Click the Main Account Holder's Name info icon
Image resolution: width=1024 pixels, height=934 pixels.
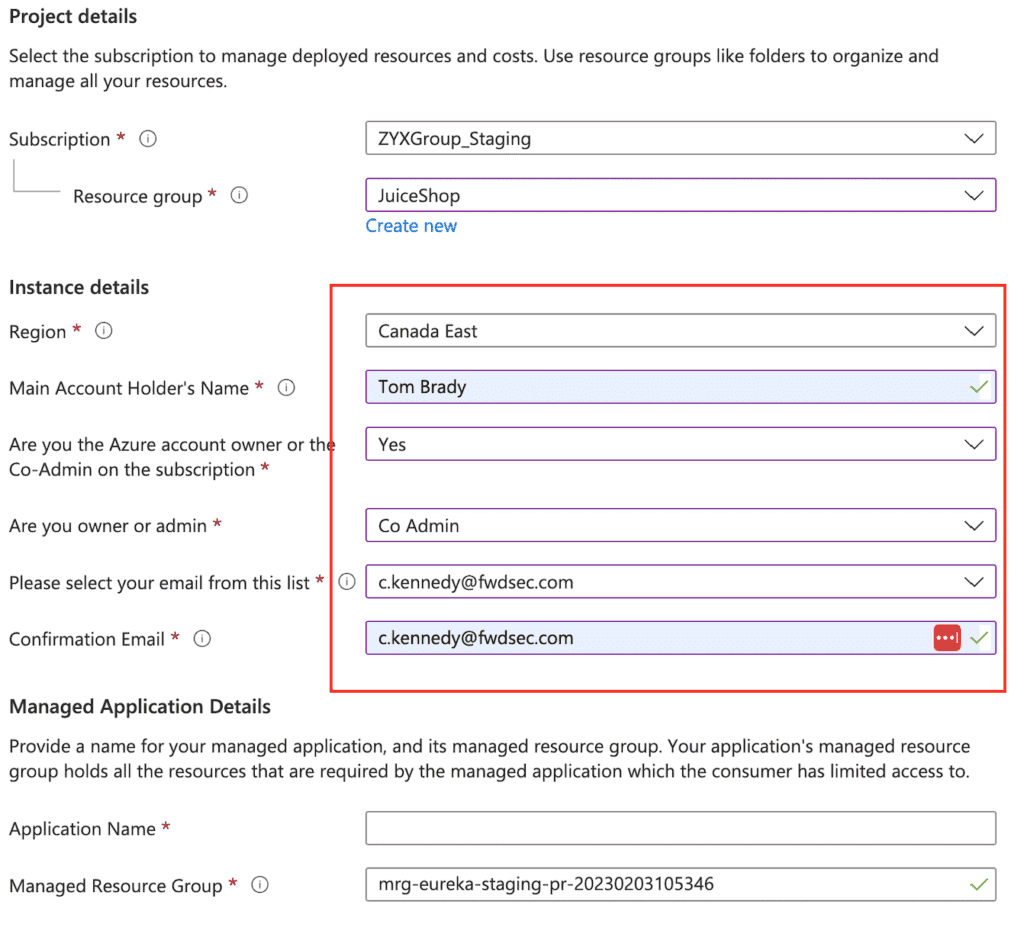[x=286, y=387]
